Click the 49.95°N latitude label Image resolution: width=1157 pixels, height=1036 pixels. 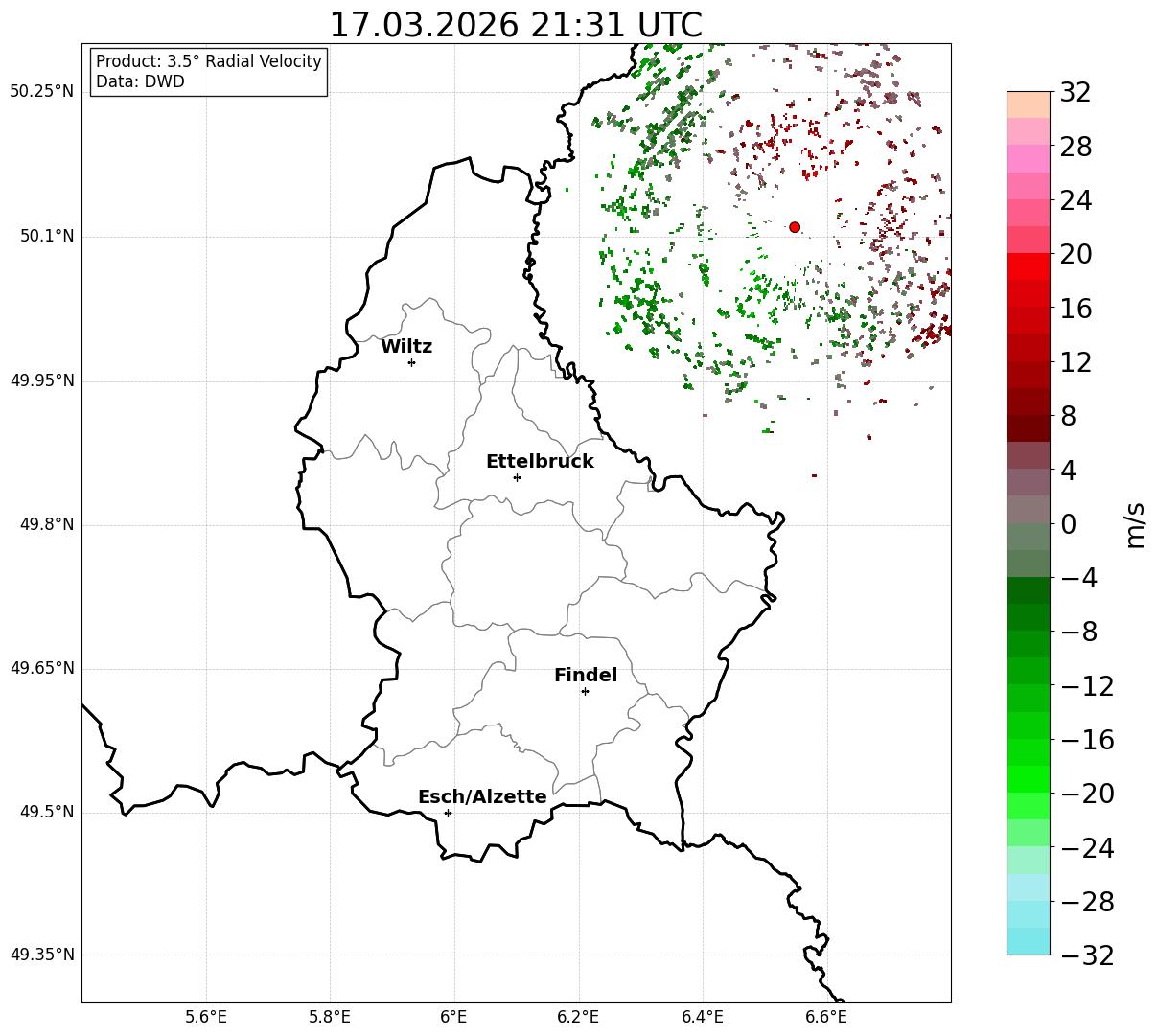(x=41, y=380)
